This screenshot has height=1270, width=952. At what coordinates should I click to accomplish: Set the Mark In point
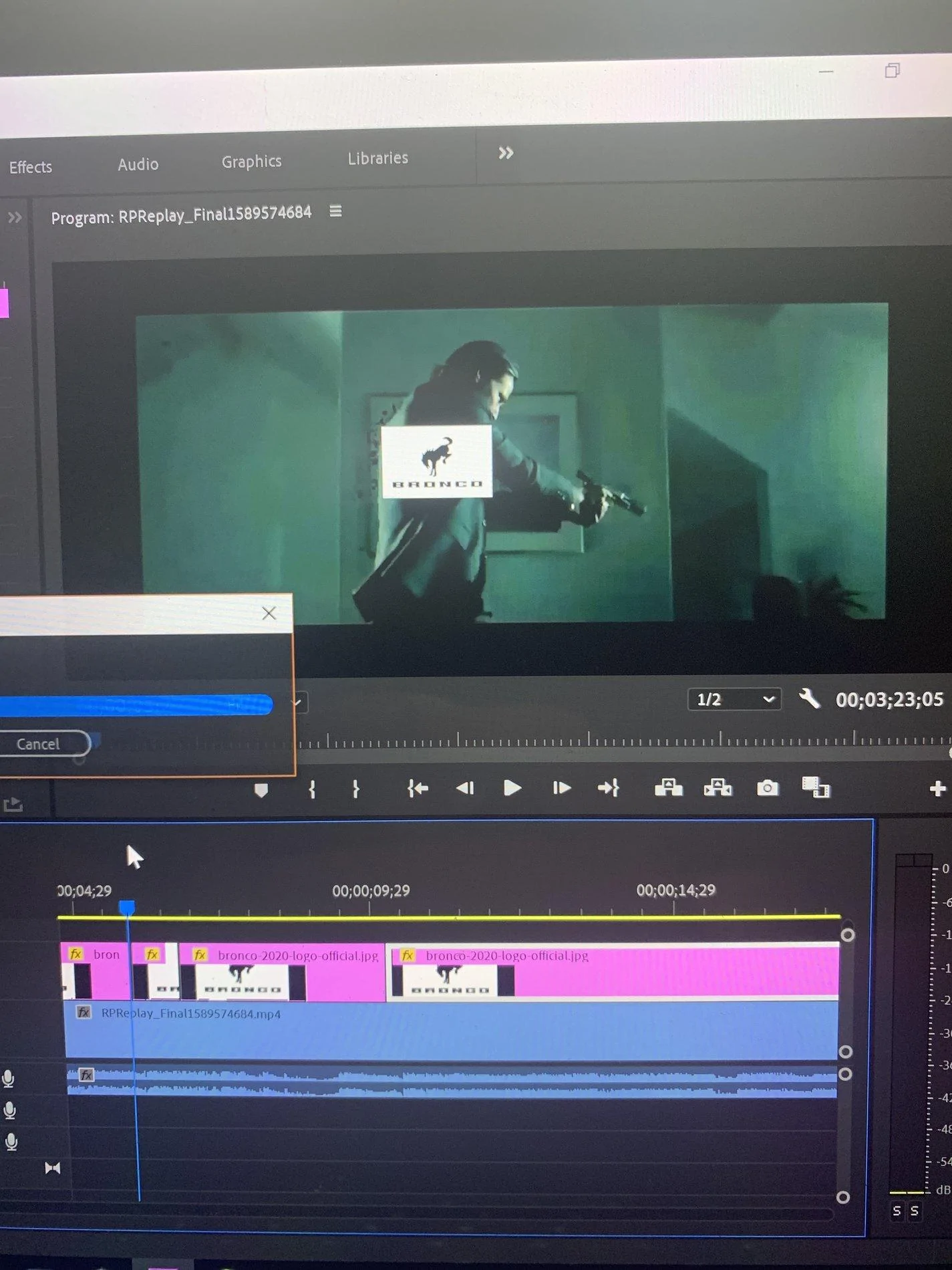coord(312,789)
